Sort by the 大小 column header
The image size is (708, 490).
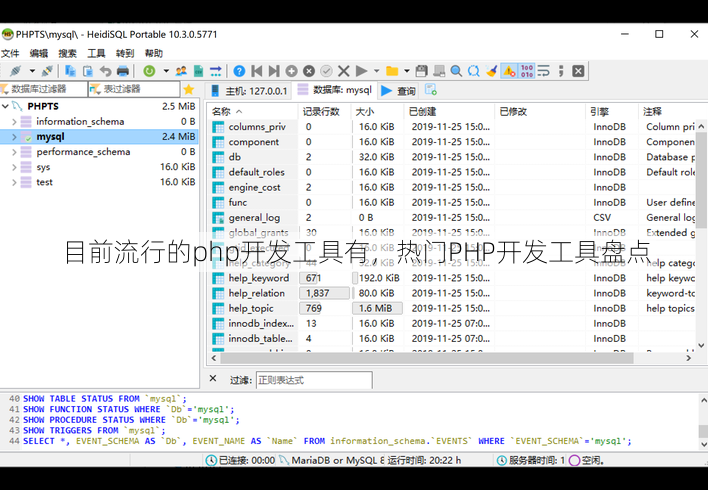377,112
